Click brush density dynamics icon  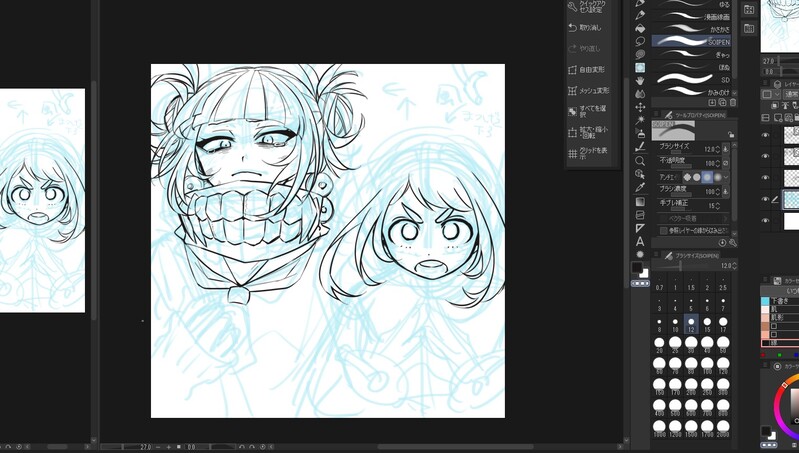726,192
